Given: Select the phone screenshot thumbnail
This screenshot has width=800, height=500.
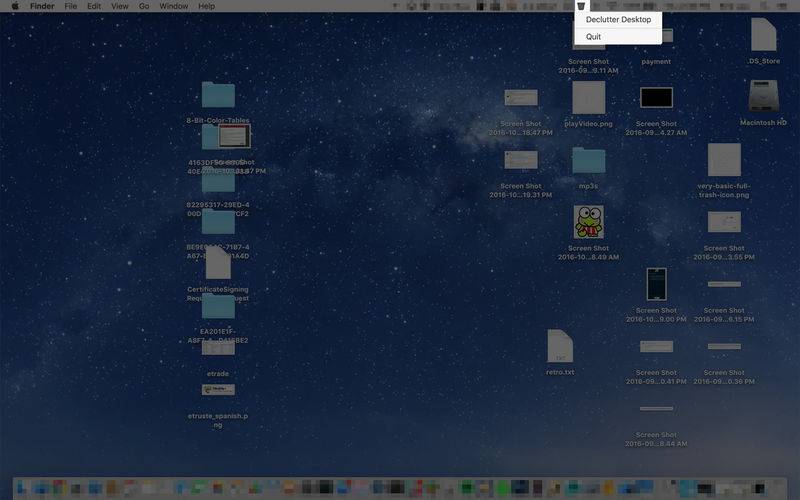Looking at the screenshot, I should (x=656, y=284).
